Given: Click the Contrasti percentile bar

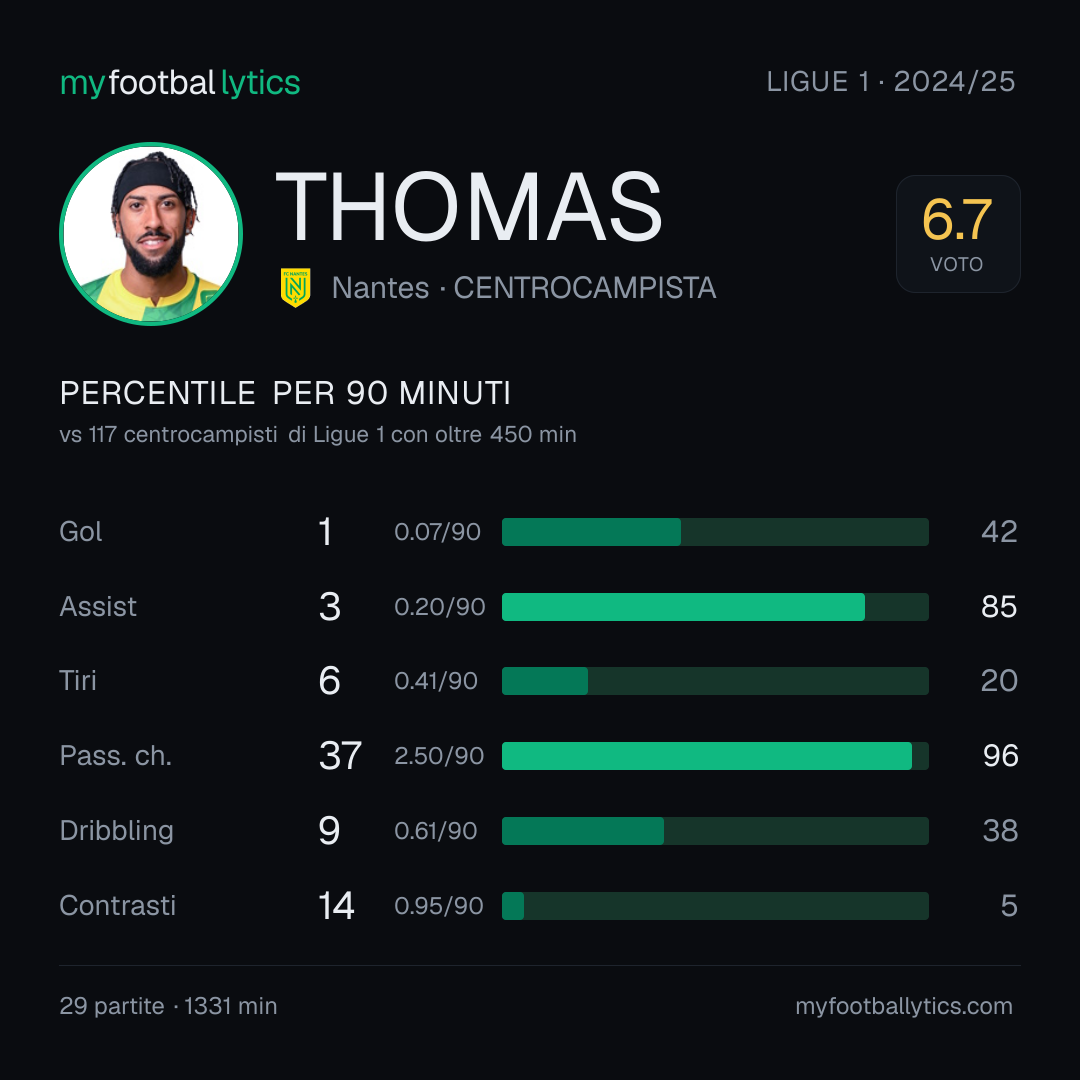Looking at the screenshot, I should [715, 906].
